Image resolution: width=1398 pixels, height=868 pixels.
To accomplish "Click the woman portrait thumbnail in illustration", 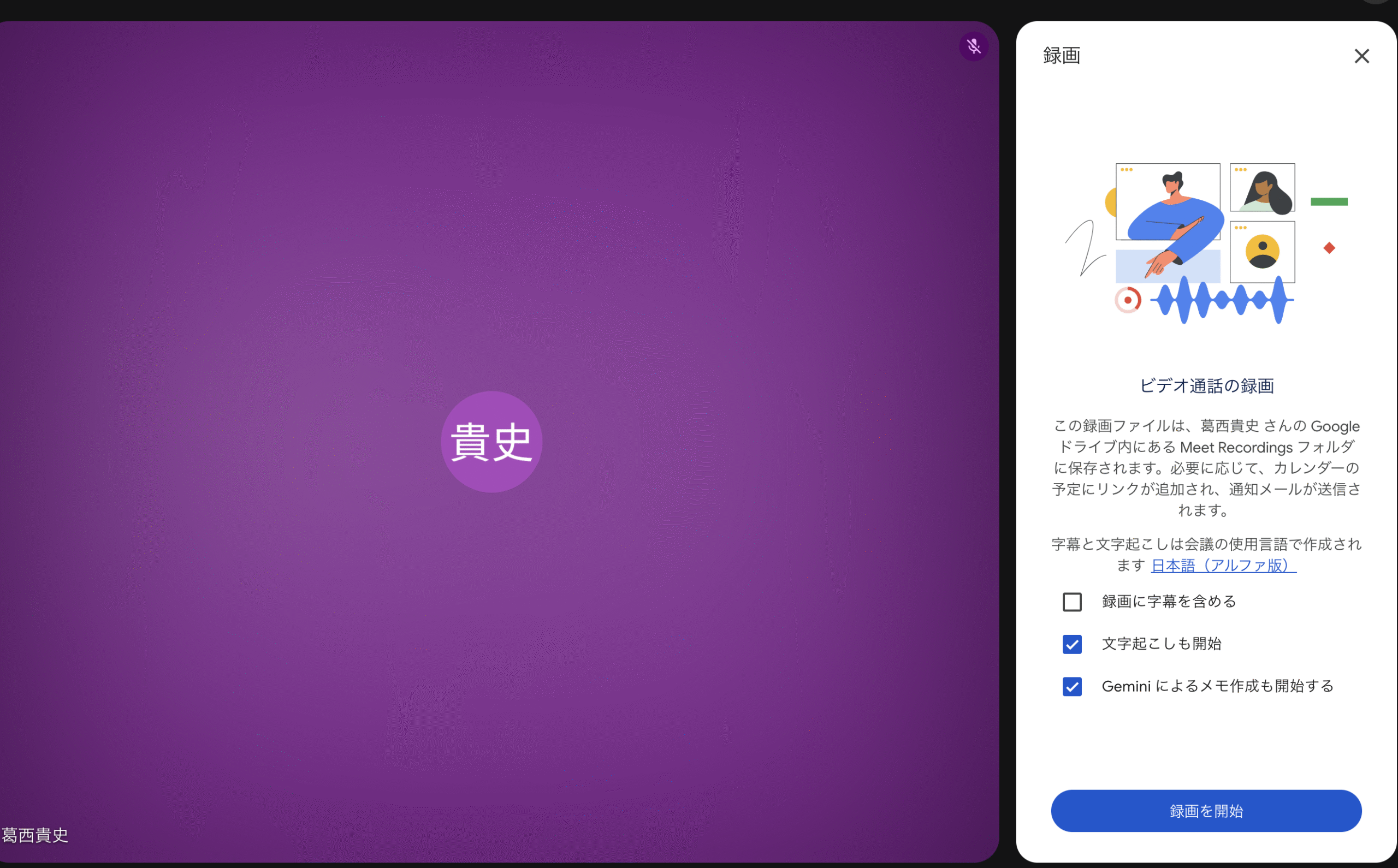I will [1262, 187].
